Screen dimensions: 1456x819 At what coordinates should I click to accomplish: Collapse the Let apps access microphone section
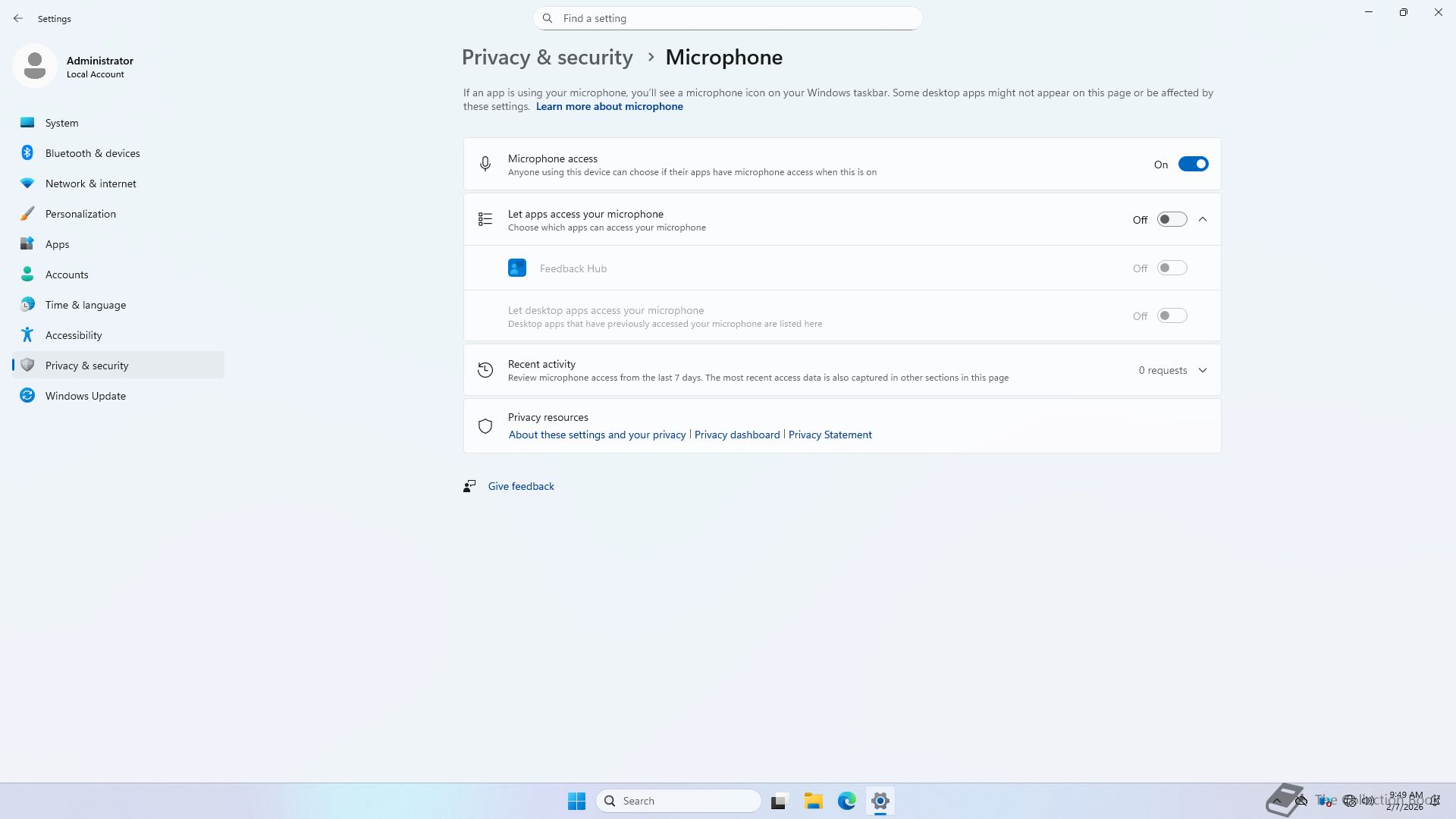(1203, 220)
